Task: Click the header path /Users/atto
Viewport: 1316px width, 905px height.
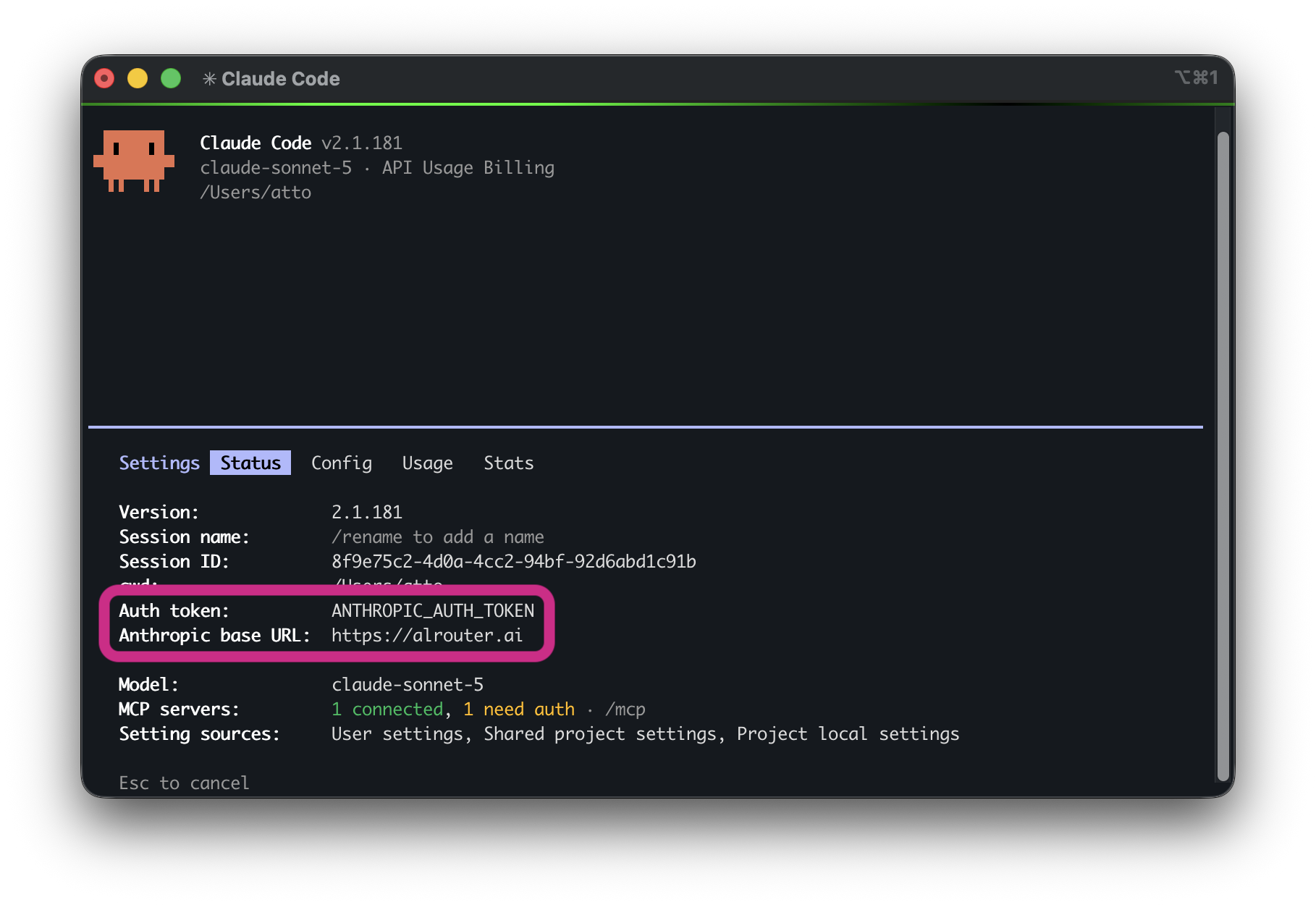Action: click(256, 193)
